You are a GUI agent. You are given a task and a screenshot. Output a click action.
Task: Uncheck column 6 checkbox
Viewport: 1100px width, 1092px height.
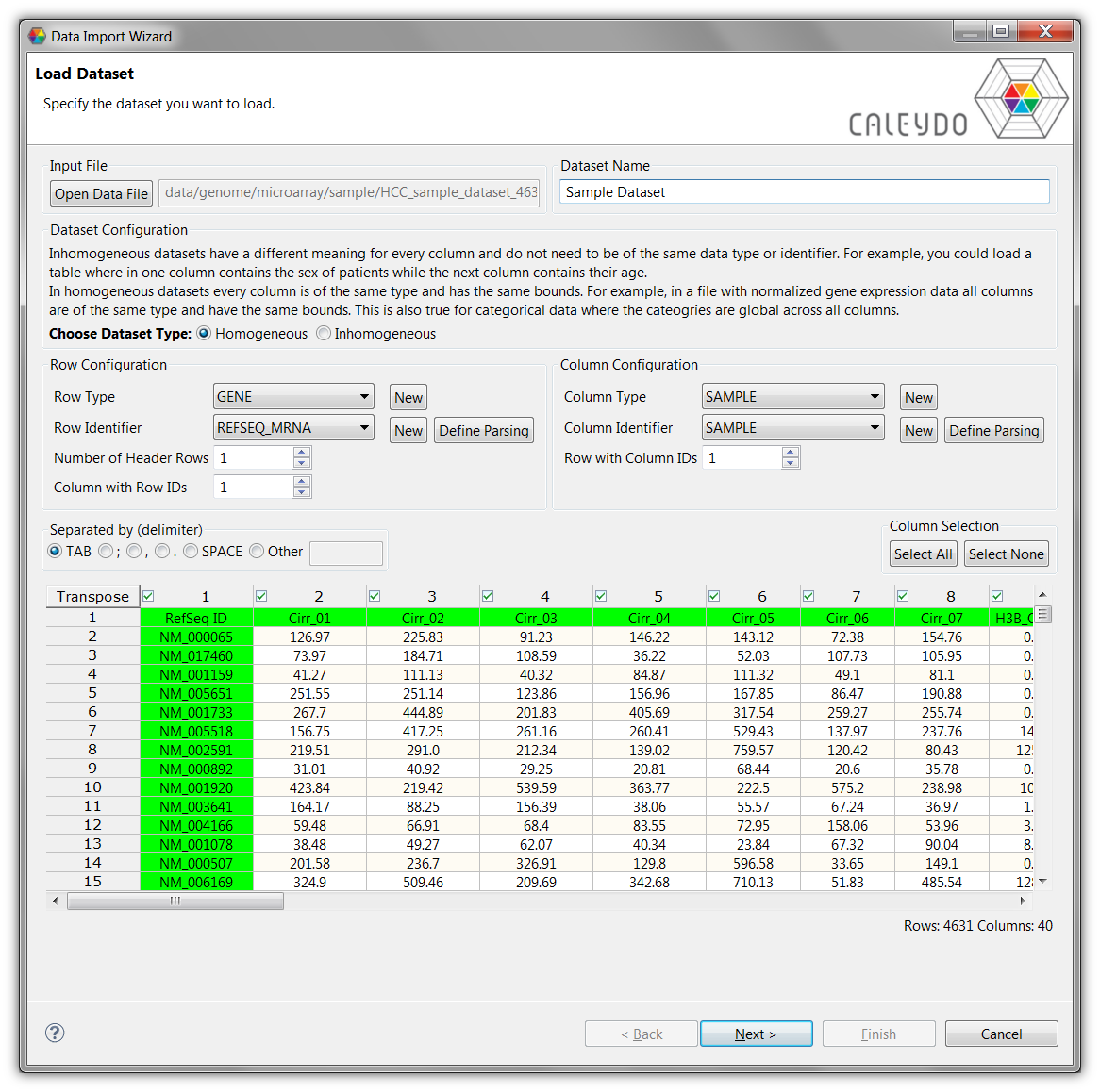714,596
